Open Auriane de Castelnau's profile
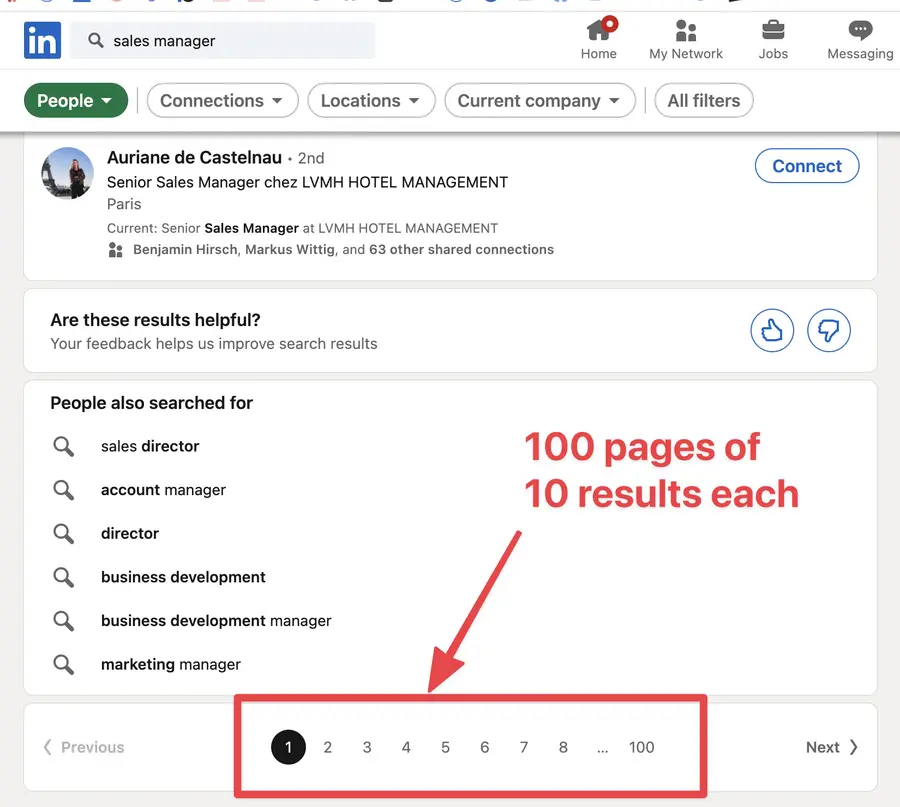The image size is (900, 807). [194, 157]
